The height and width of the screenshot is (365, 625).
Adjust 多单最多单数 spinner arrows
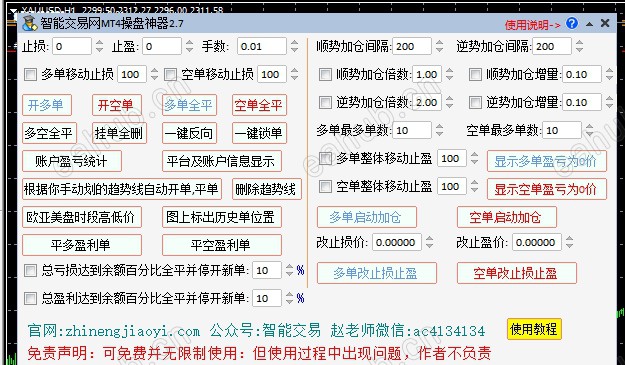coord(439,130)
